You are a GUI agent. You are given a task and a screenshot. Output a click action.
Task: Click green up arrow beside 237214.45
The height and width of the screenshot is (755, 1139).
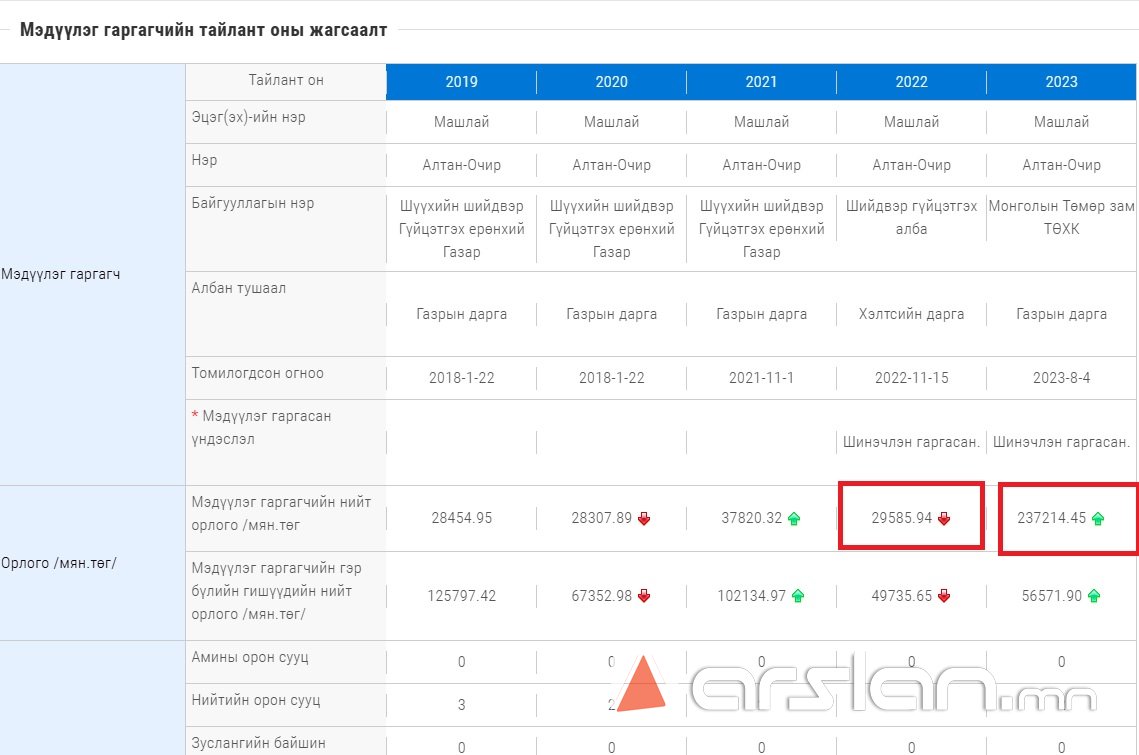point(1098,518)
